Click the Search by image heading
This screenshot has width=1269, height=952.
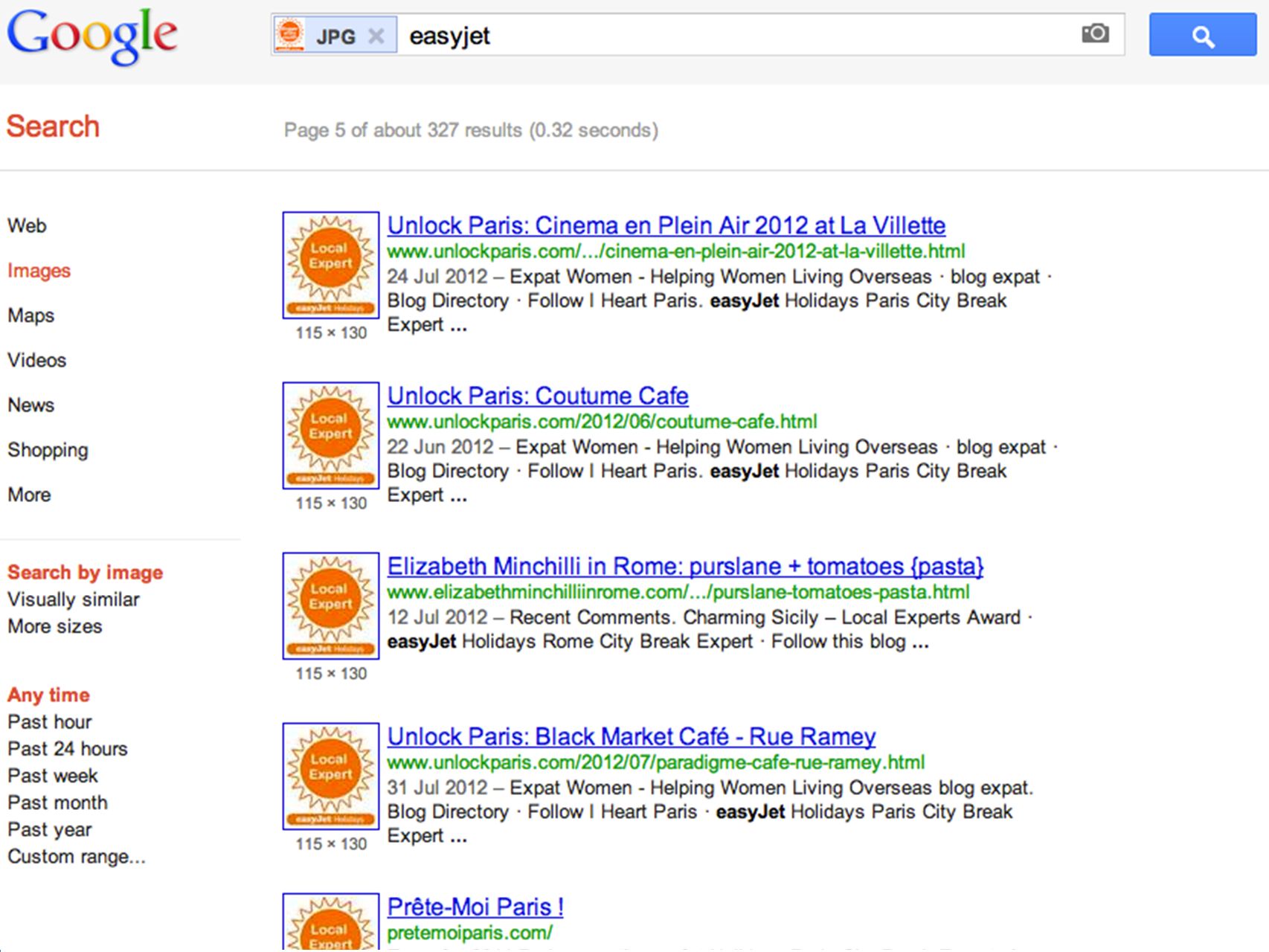(x=85, y=573)
